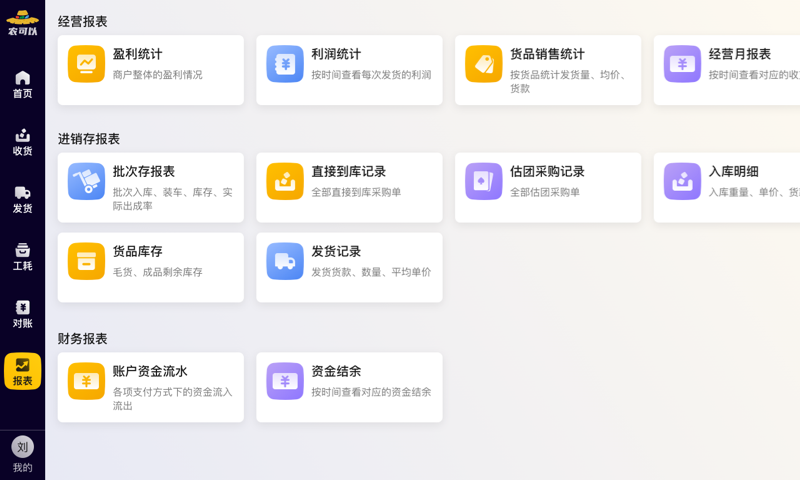Open 直接到库记录 record card
The image size is (800, 480).
pyautogui.click(x=349, y=187)
